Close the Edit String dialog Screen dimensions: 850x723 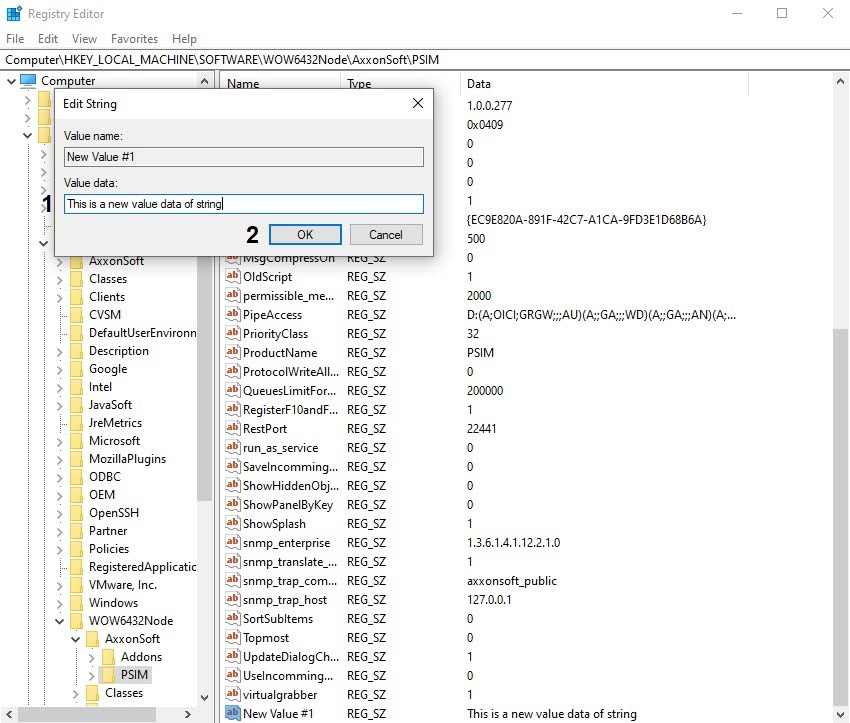click(x=417, y=103)
